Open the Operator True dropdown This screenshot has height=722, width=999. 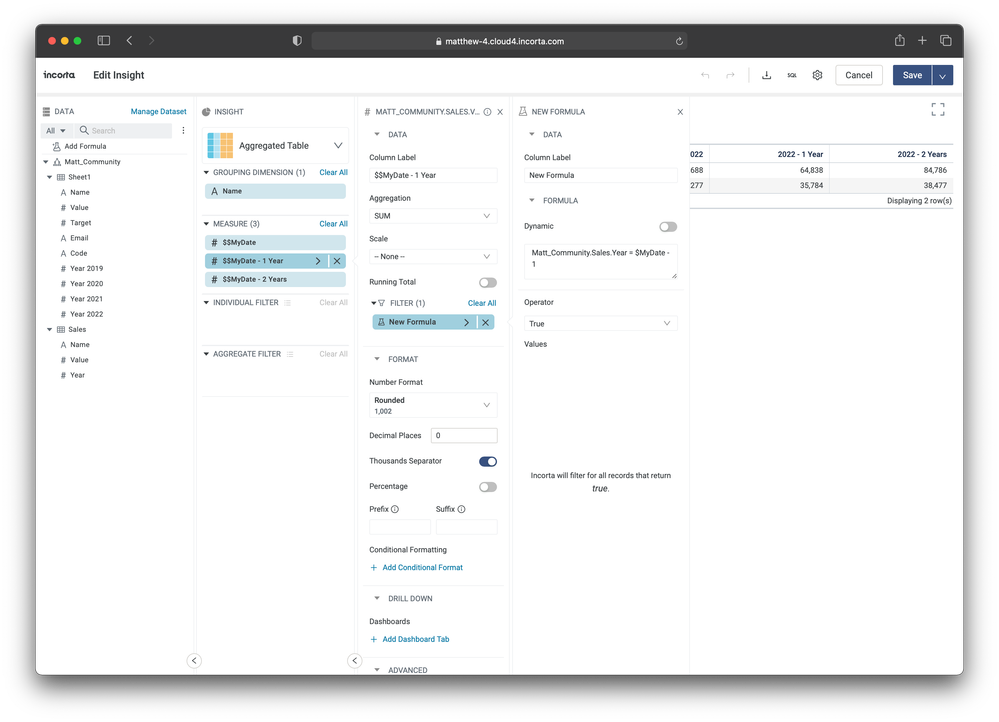pyautogui.click(x=600, y=324)
